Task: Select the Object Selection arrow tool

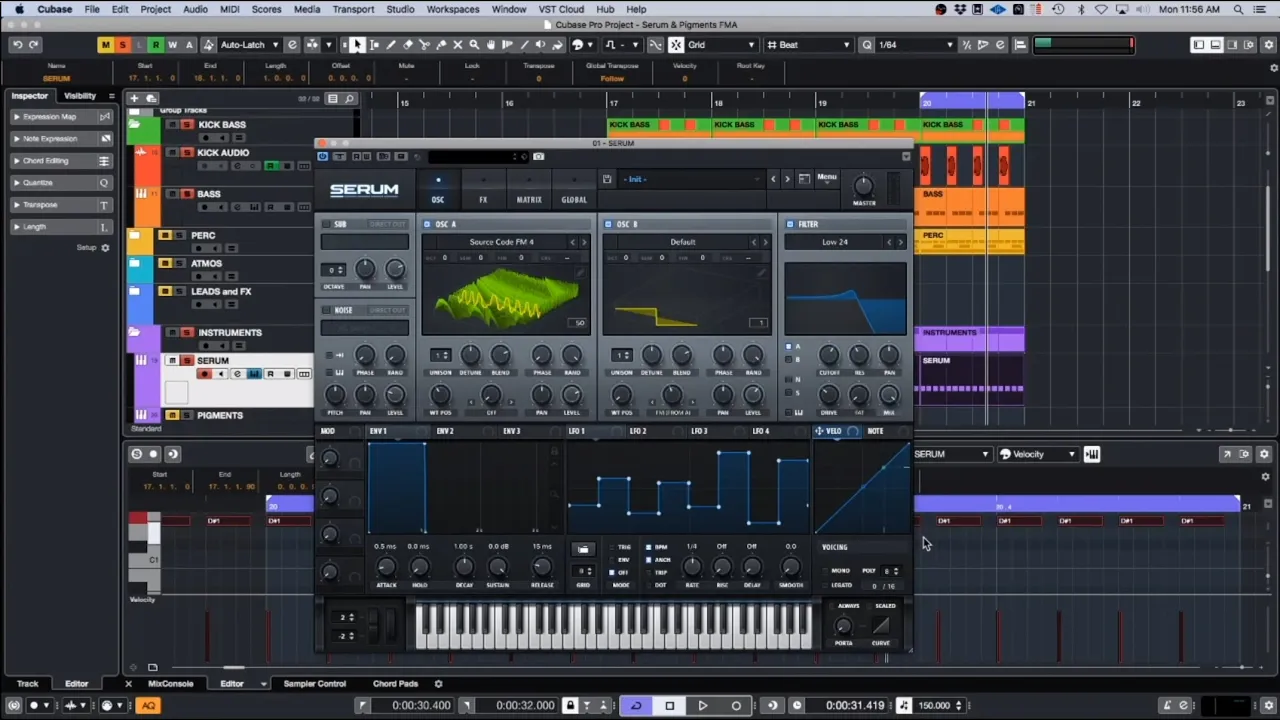Action: pos(357,45)
